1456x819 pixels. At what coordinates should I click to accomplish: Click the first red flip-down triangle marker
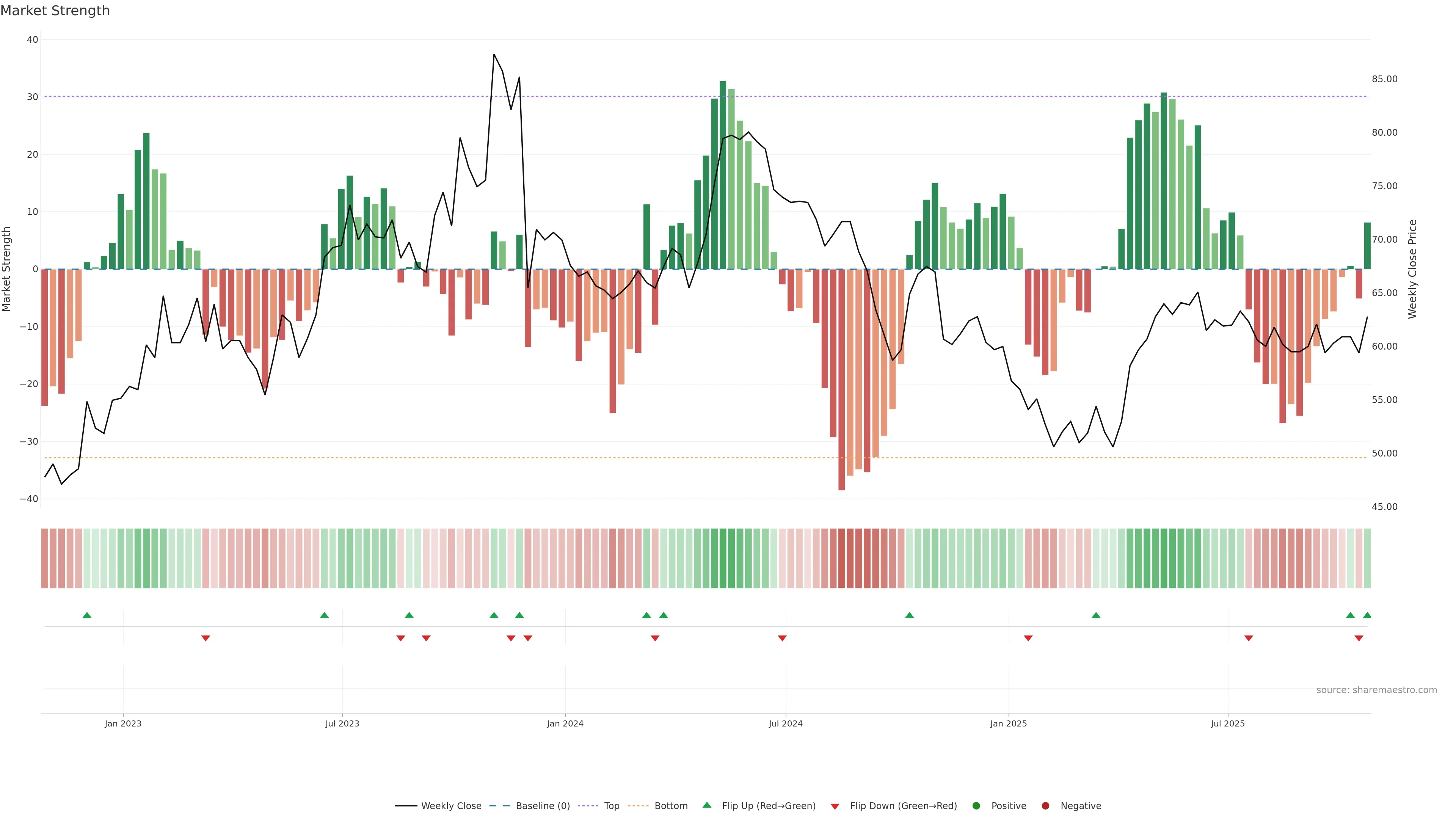click(x=206, y=638)
